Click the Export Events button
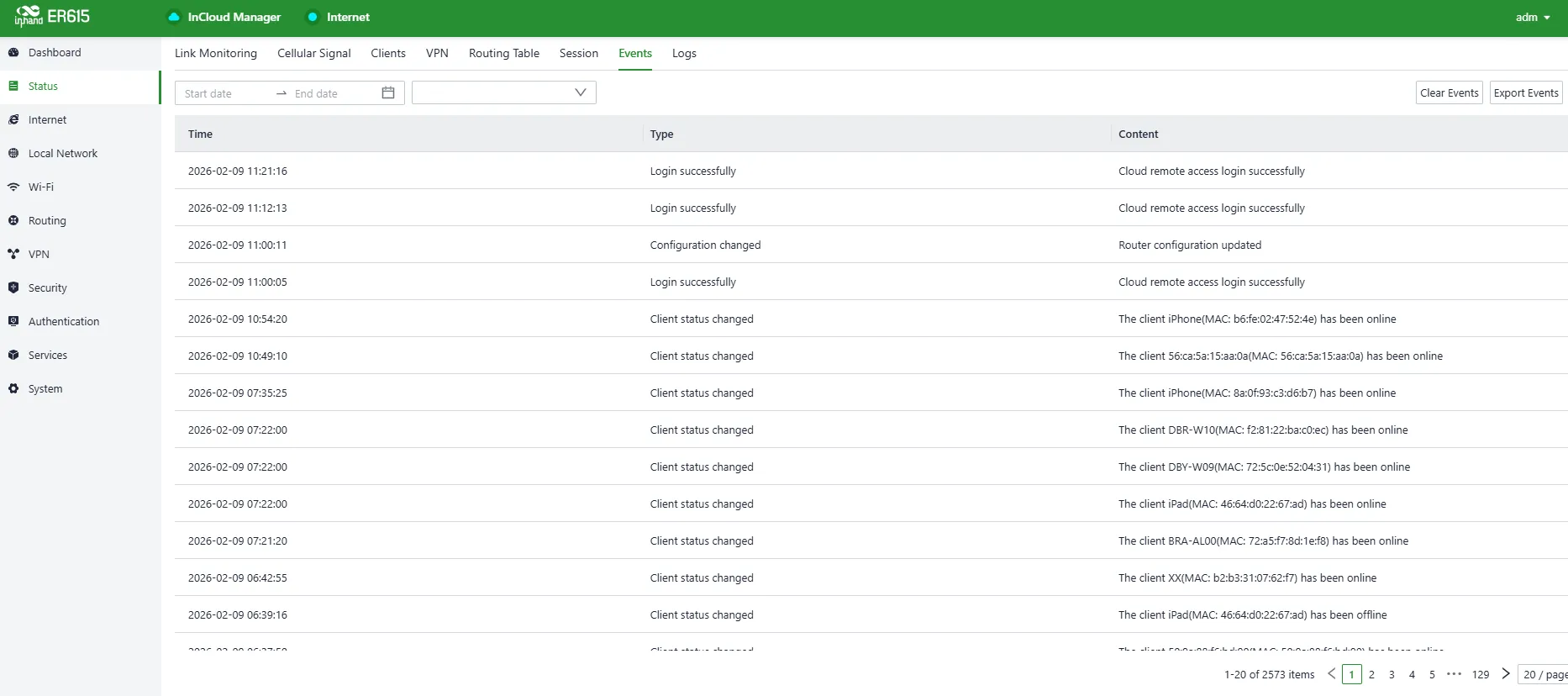This screenshot has width=1568, height=696. [1526, 92]
